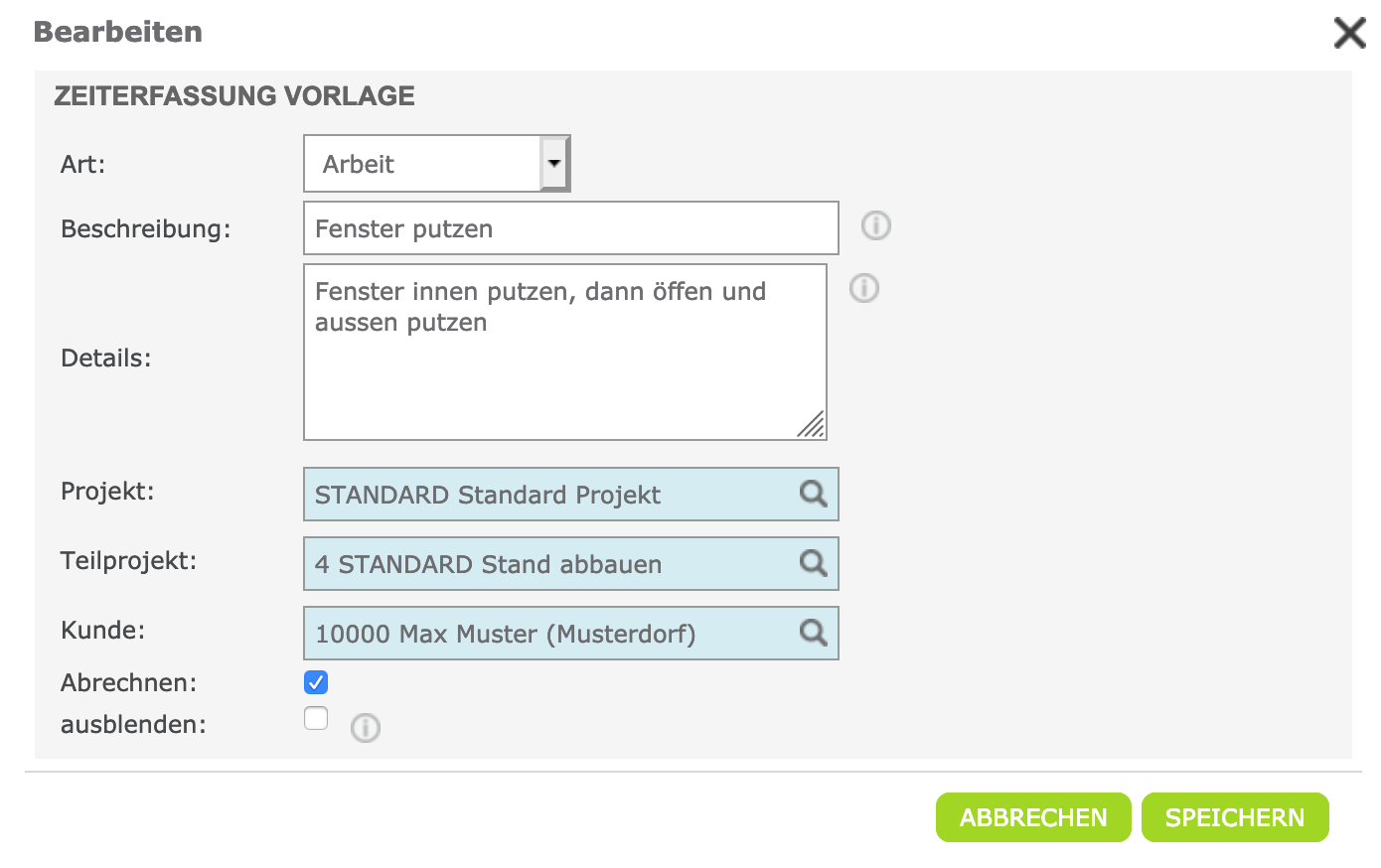
Task: Show info icon next to ausblenden checkbox
Action: click(x=366, y=728)
